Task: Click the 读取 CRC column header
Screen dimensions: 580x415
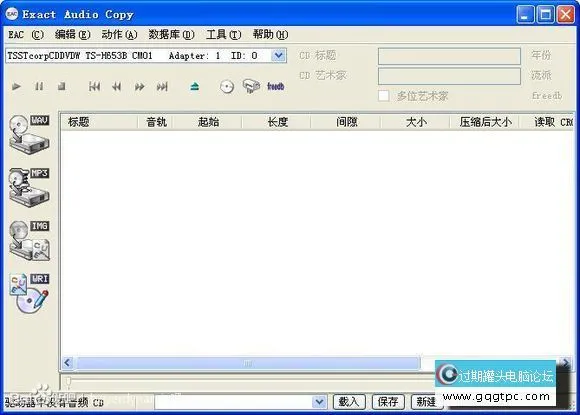Action: 547,122
